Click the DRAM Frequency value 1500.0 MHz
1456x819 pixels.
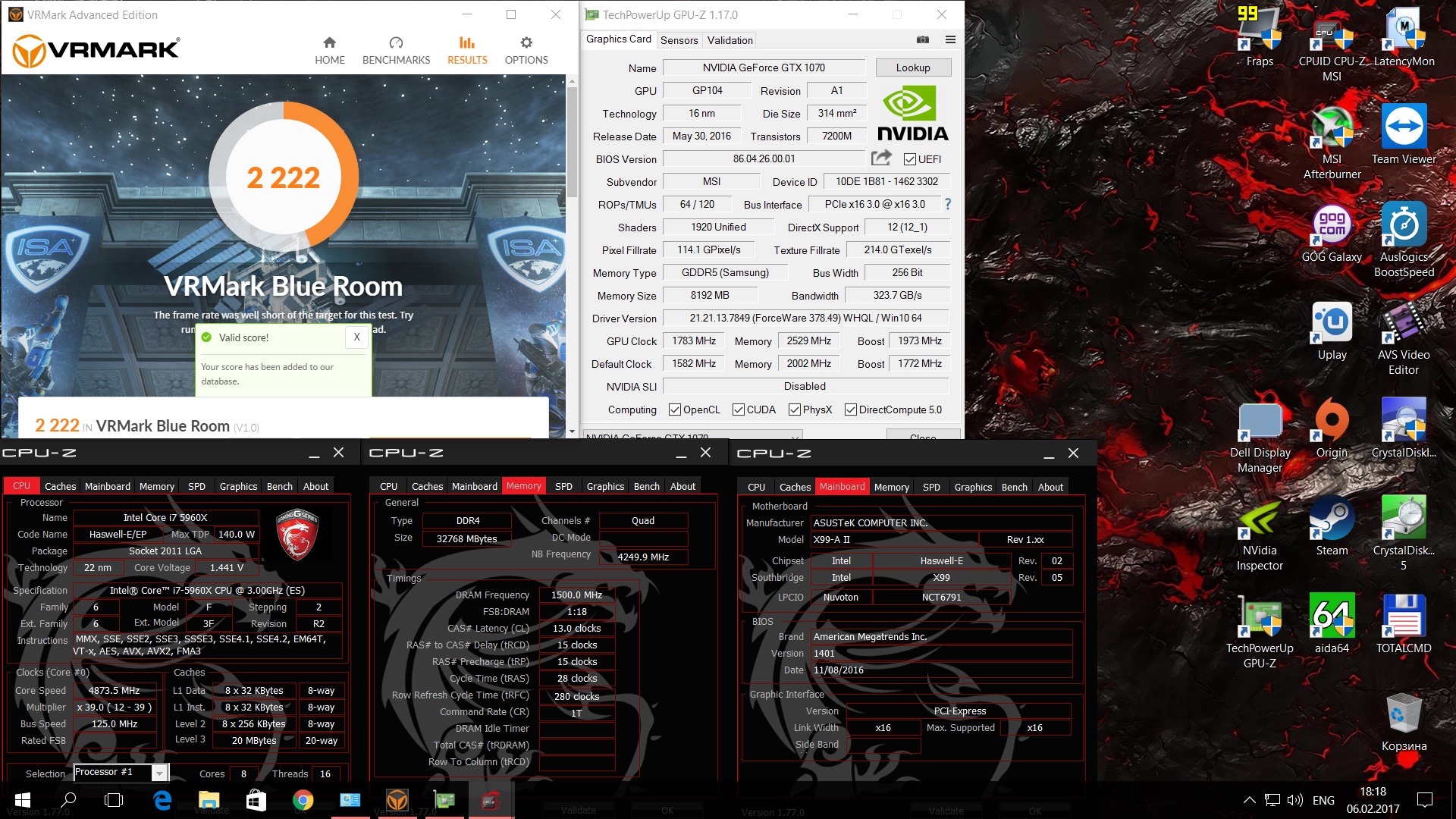(576, 595)
